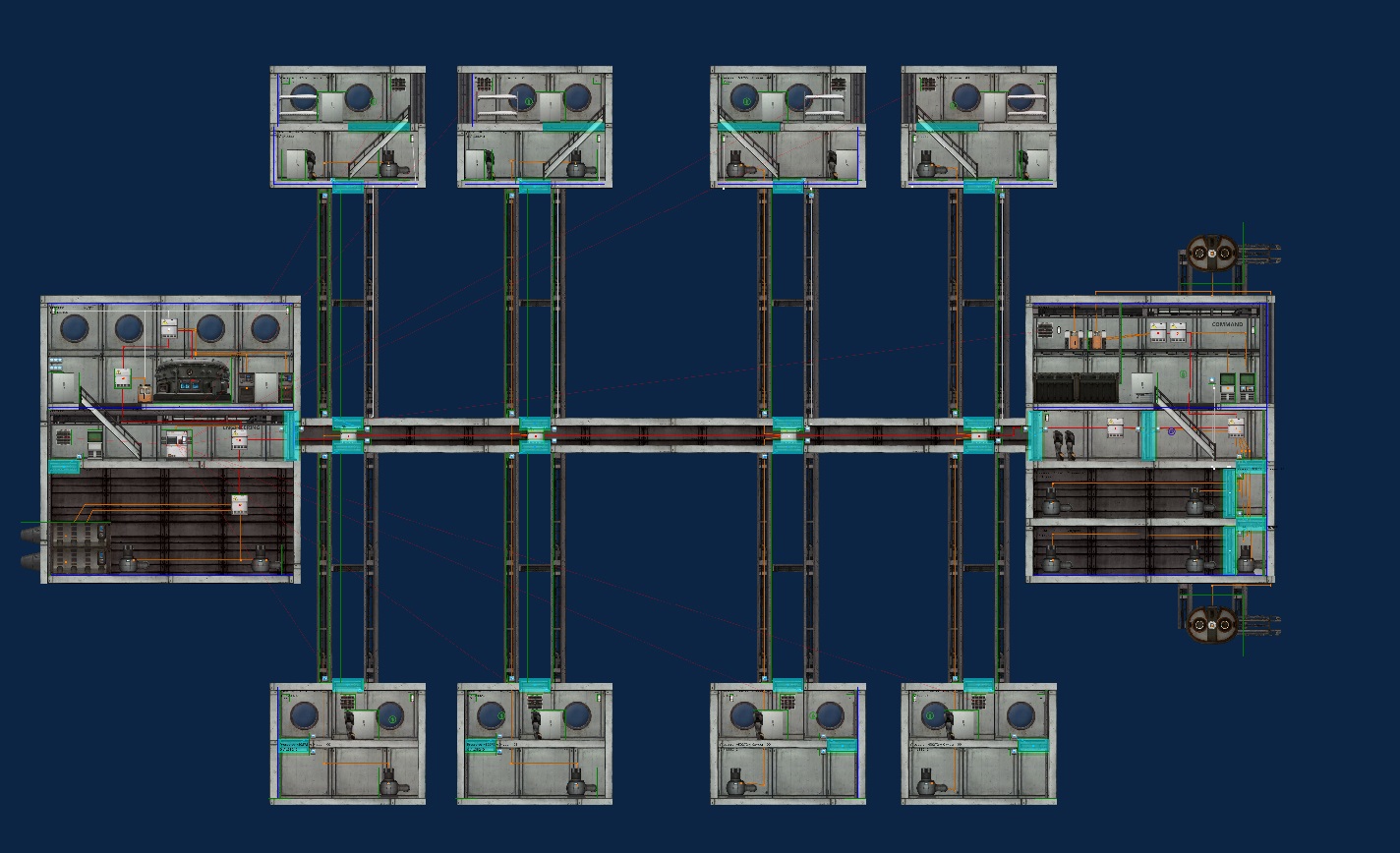
Task: Click the pump in the top-left pod
Action: tap(388, 167)
